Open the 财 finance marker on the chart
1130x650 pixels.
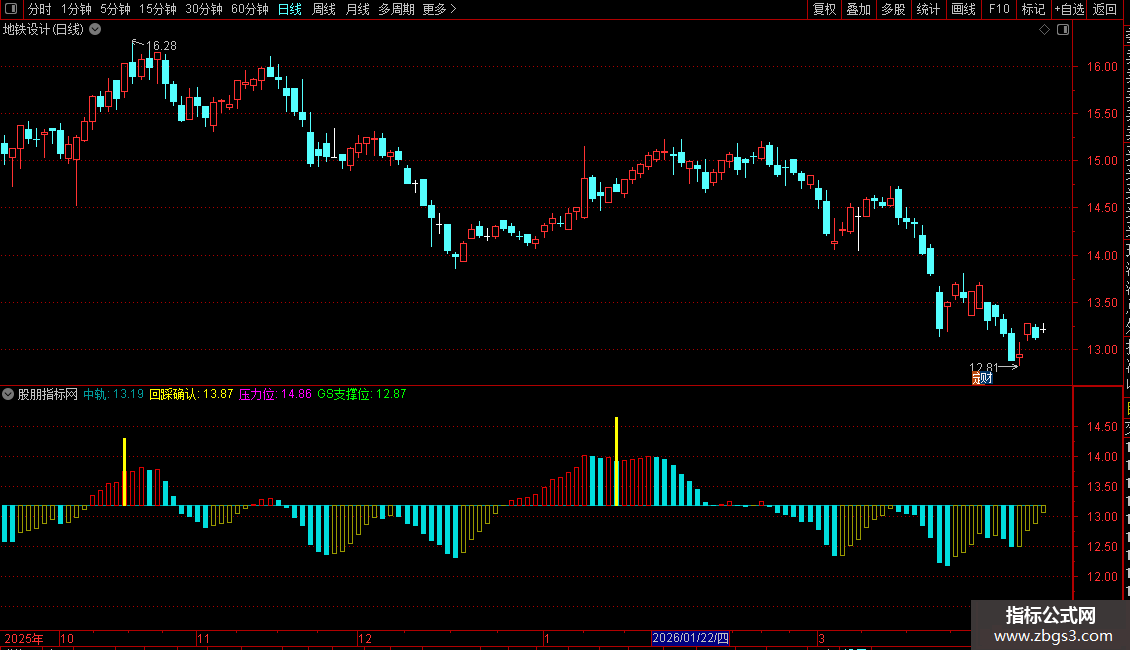pyautogui.click(x=987, y=378)
